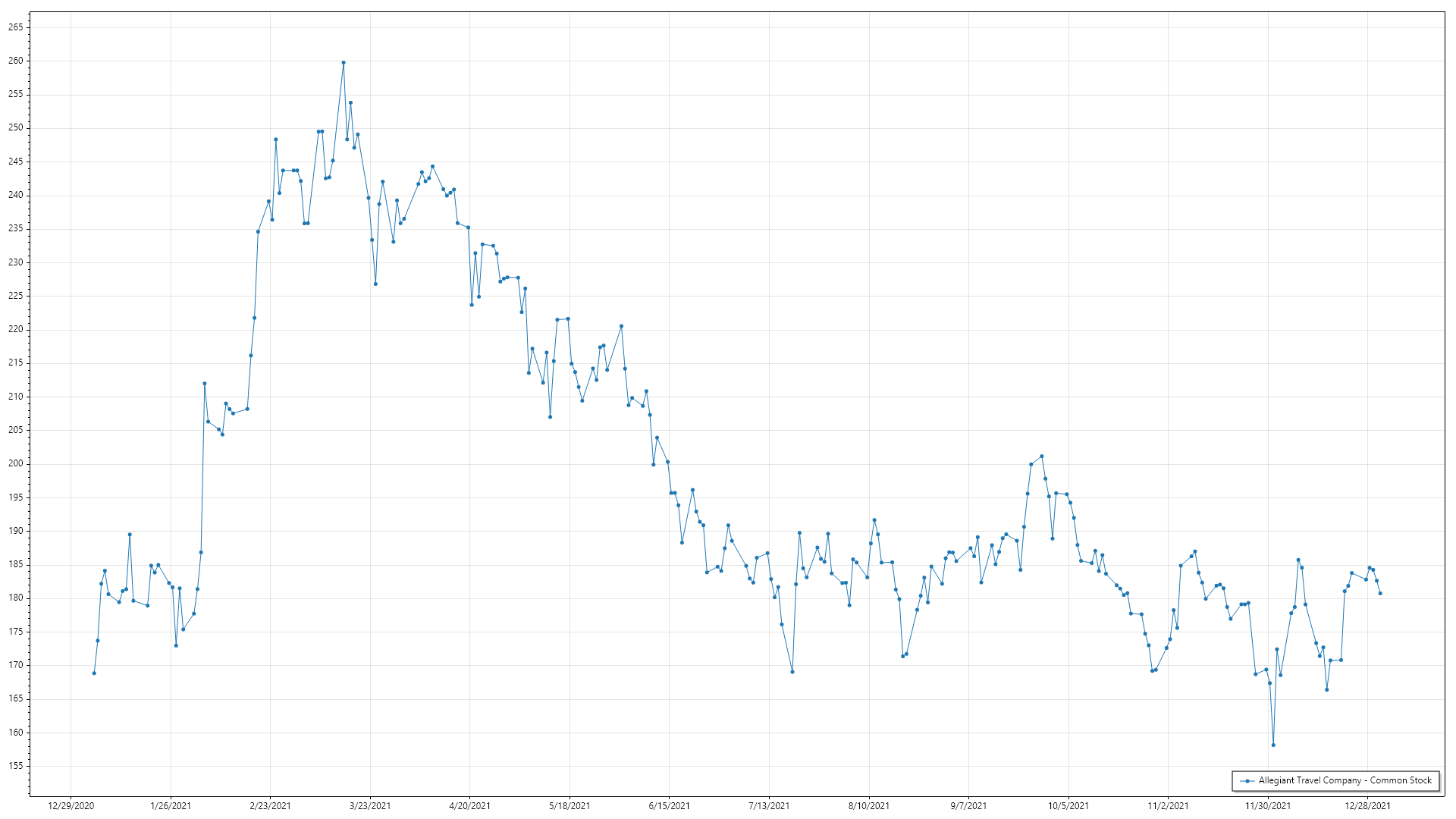Click the 9/7/2021 x-axis date label
This screenshot has height=819, width=1456.
968,805
